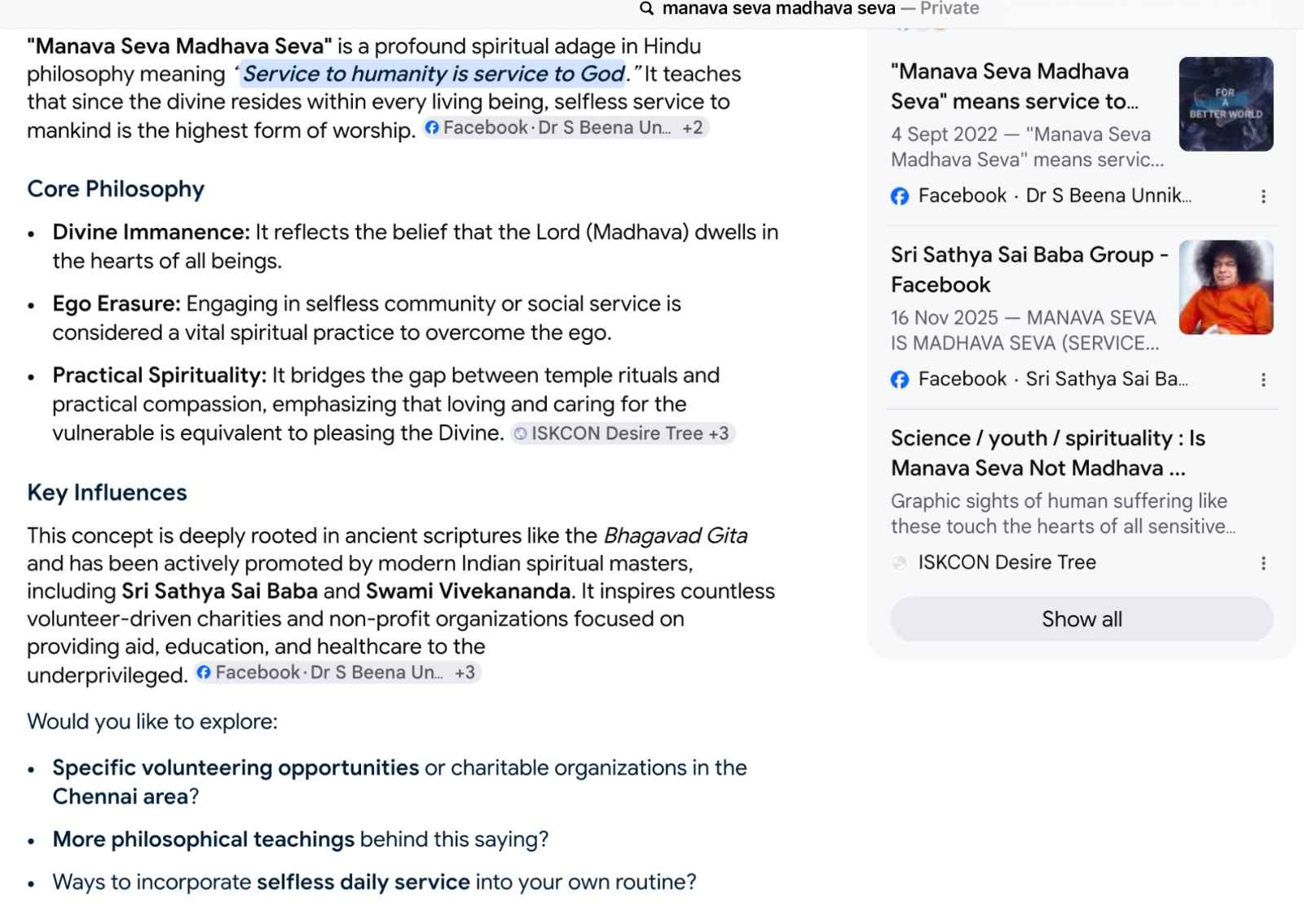Click the search magnifier icon in address bar
Viewport: 1304px width, 924px height.
(646, 9)
